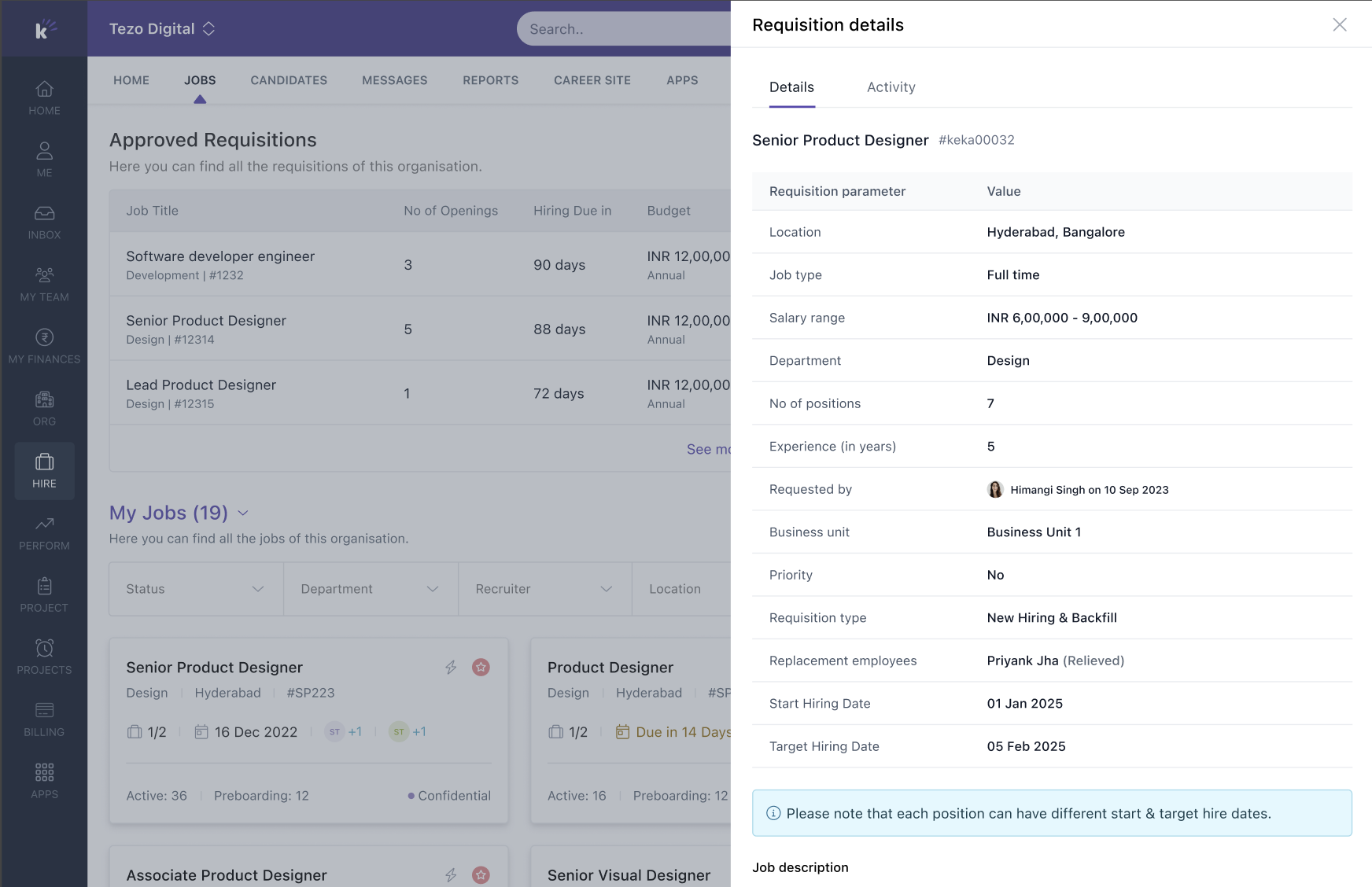Click the See more link
Viewport: 1372px width, 887px height.
(x=708, y=449)
